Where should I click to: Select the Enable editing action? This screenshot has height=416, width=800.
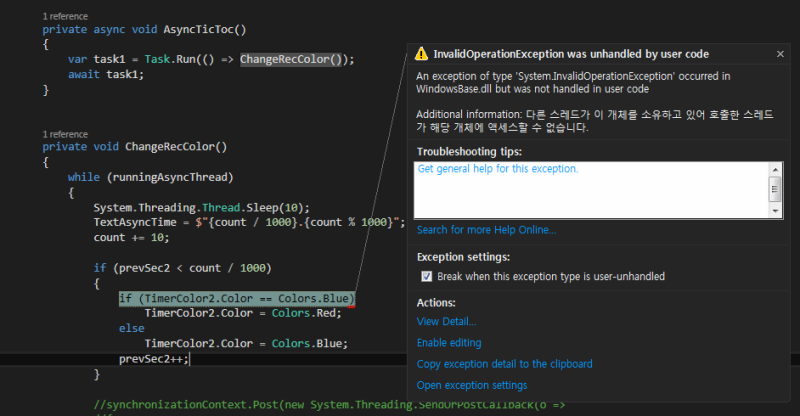(x=449, y=342)
